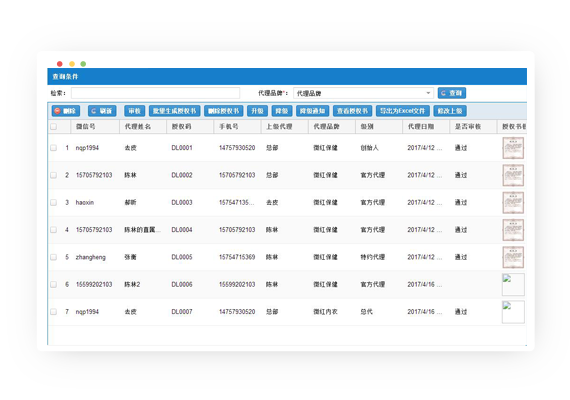
Task: Open the 代理品牌 brand dropdown
Action: 364,93
